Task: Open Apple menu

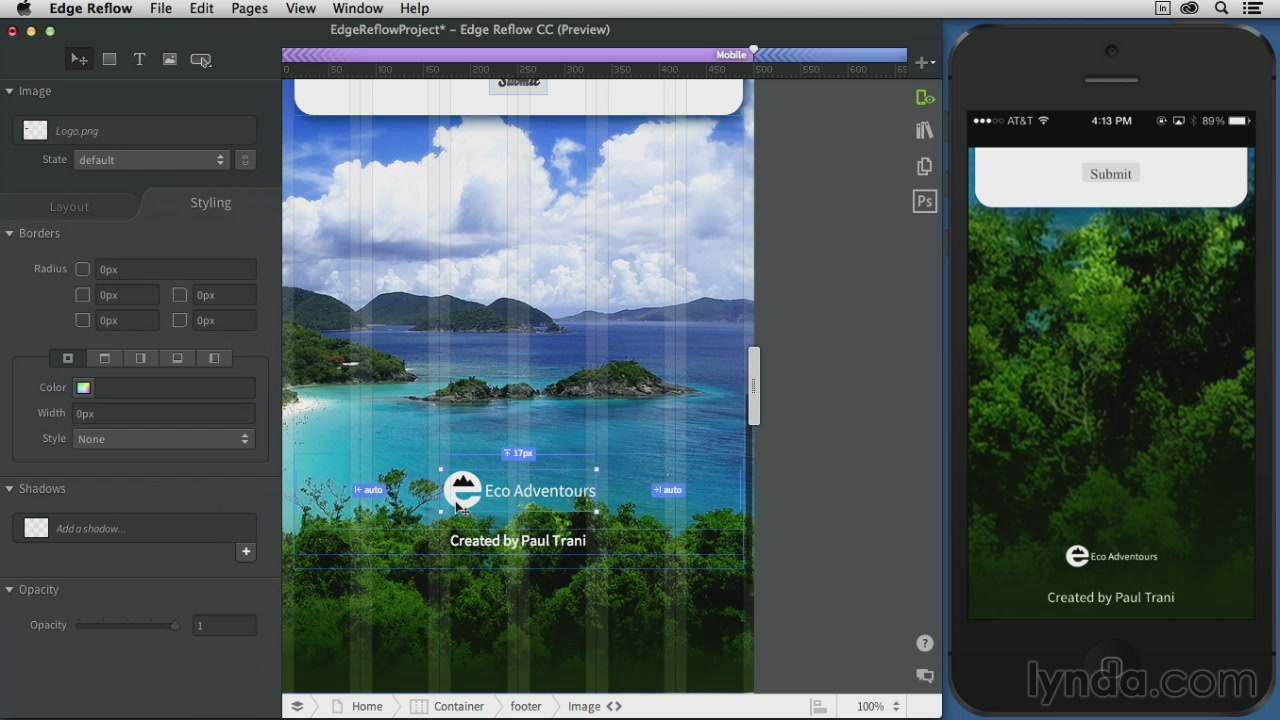Action: tap(23, 9)
